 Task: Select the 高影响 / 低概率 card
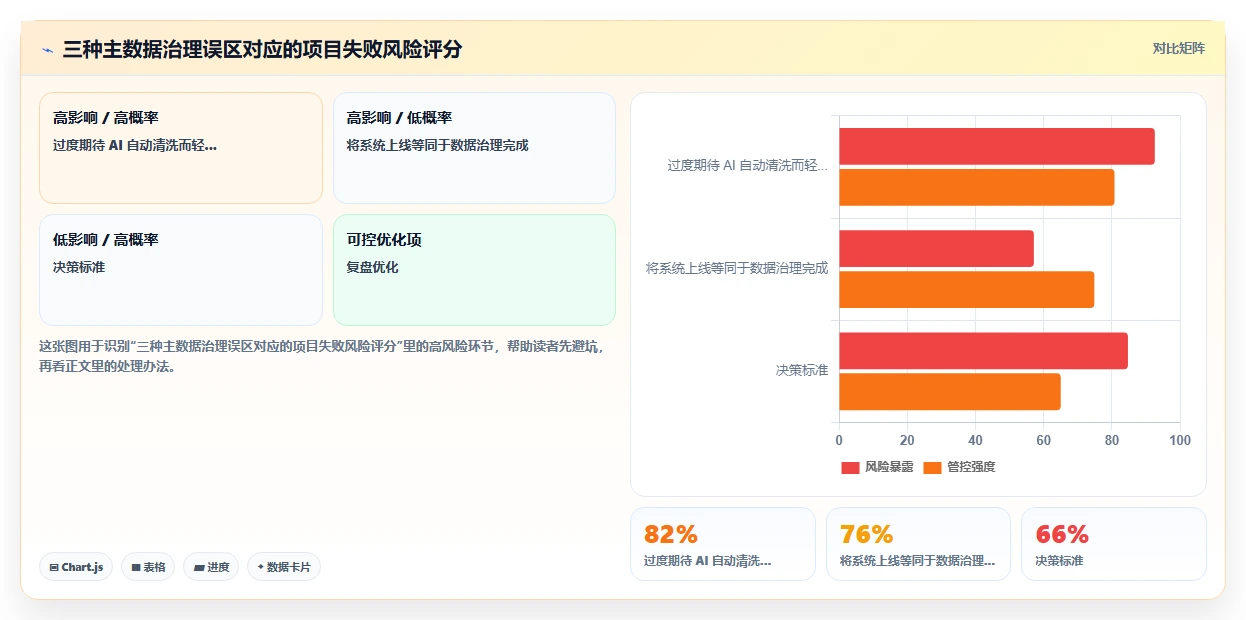click(x=474, y=148)
